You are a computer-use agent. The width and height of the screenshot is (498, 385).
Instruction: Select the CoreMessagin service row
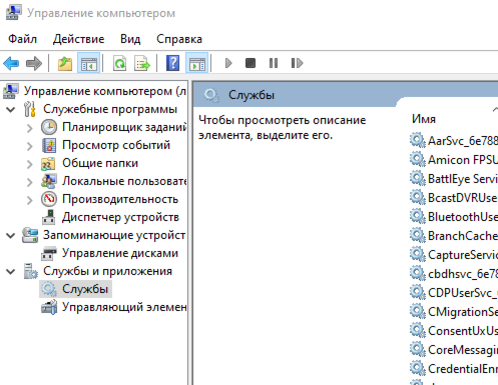pyautogui.click(x=453, y=350)
